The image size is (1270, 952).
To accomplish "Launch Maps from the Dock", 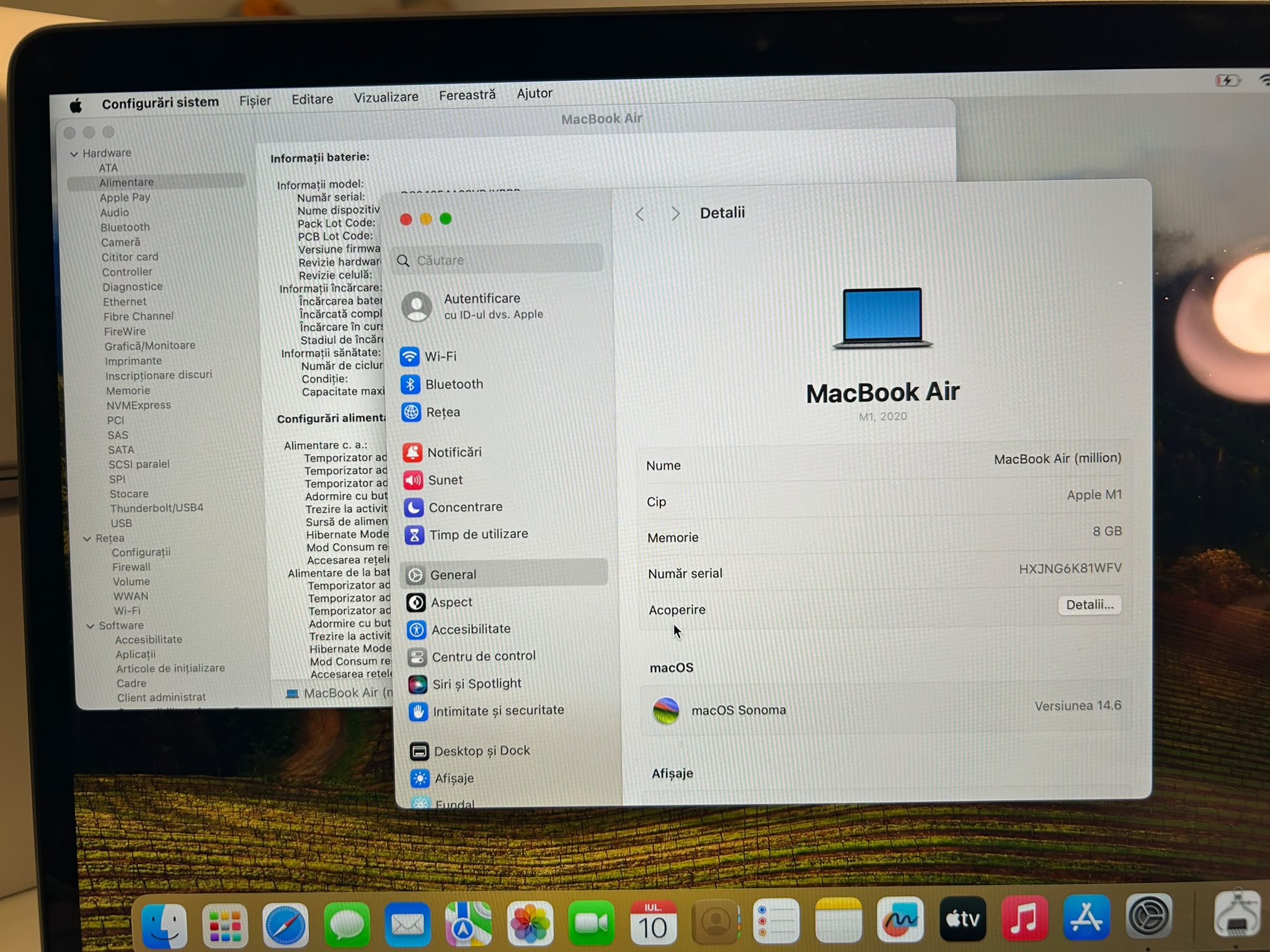I will coord(468,925).
